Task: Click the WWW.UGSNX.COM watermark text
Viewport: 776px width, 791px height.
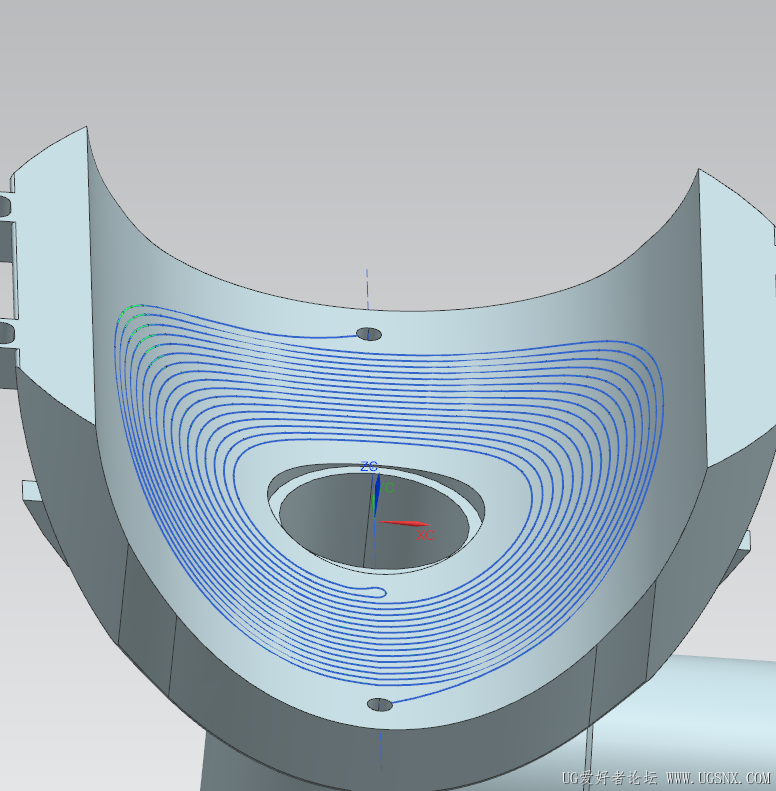Action: [x=718, y=778]
